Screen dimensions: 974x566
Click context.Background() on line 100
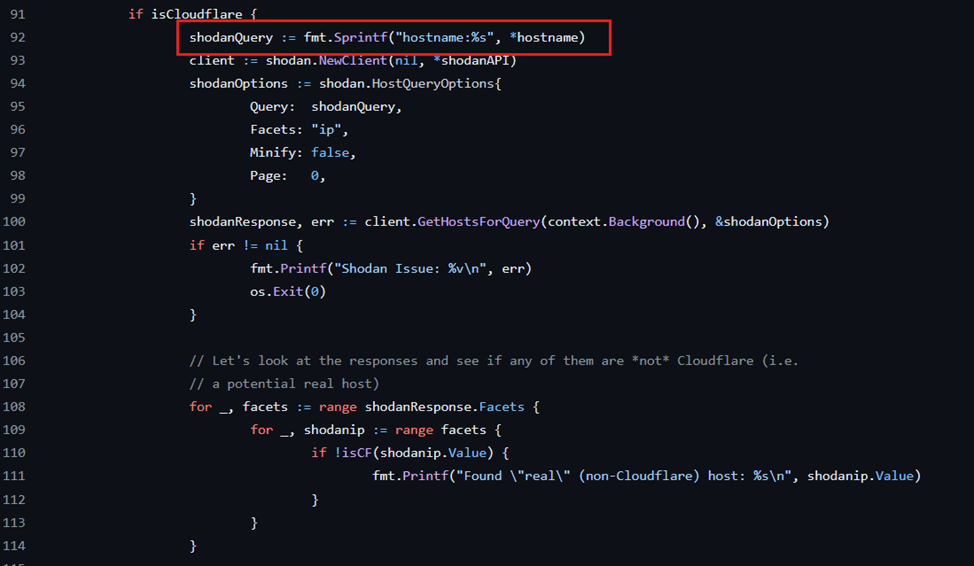(x=624, y=222)
